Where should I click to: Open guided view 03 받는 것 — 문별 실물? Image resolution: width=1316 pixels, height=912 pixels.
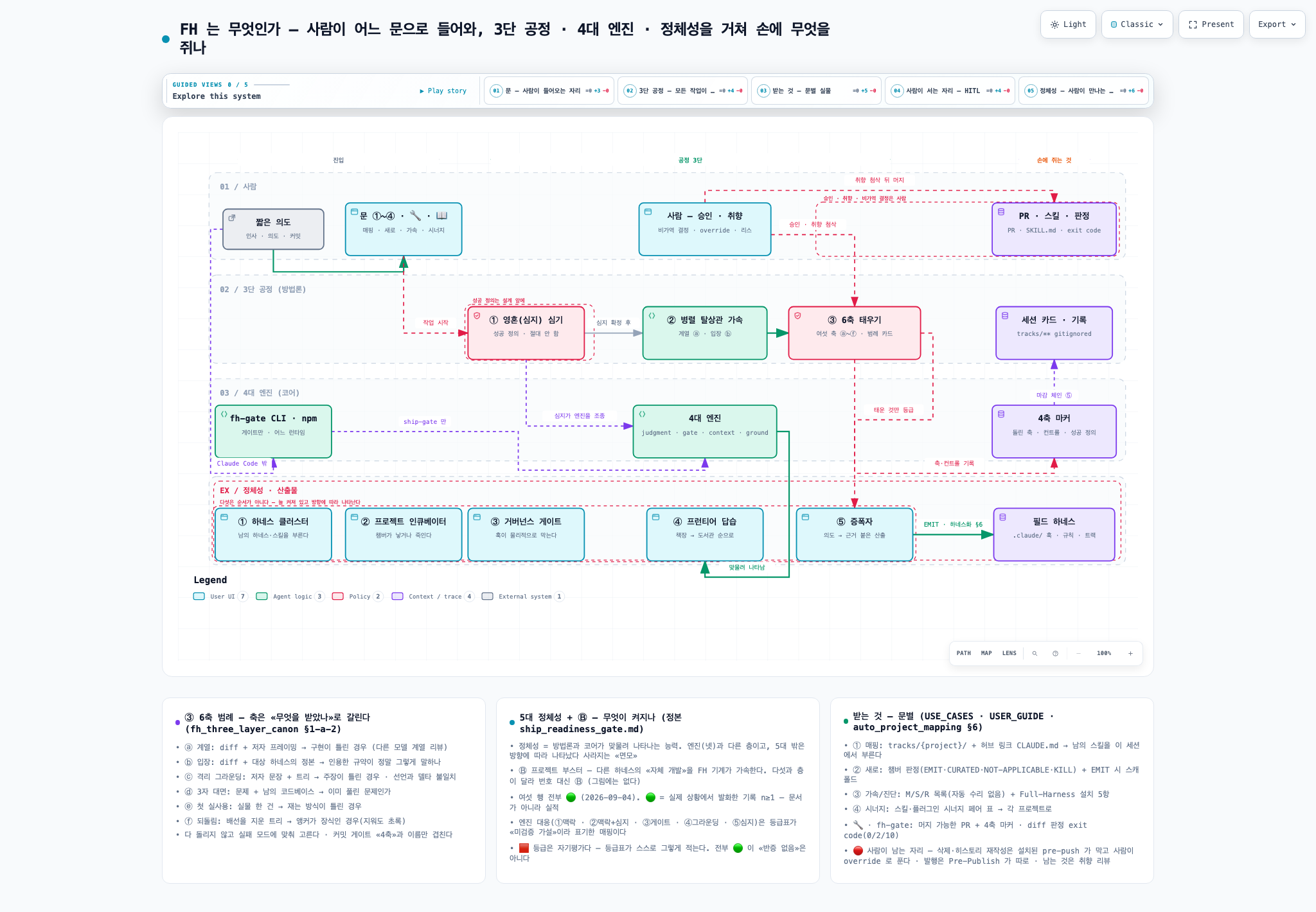[816, 91]
